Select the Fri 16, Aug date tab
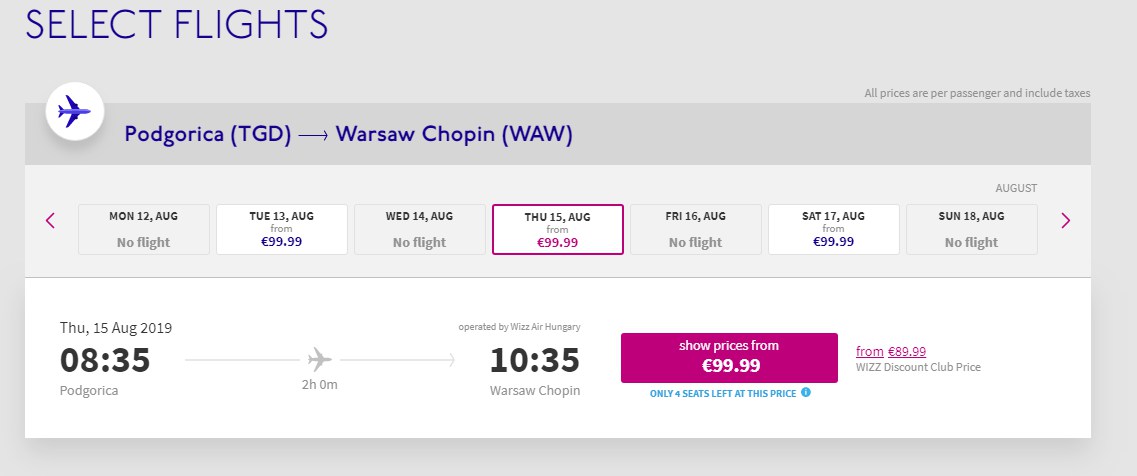This screenshot has height=476, width=1137. pyautogui.click(x=696, y=229)
